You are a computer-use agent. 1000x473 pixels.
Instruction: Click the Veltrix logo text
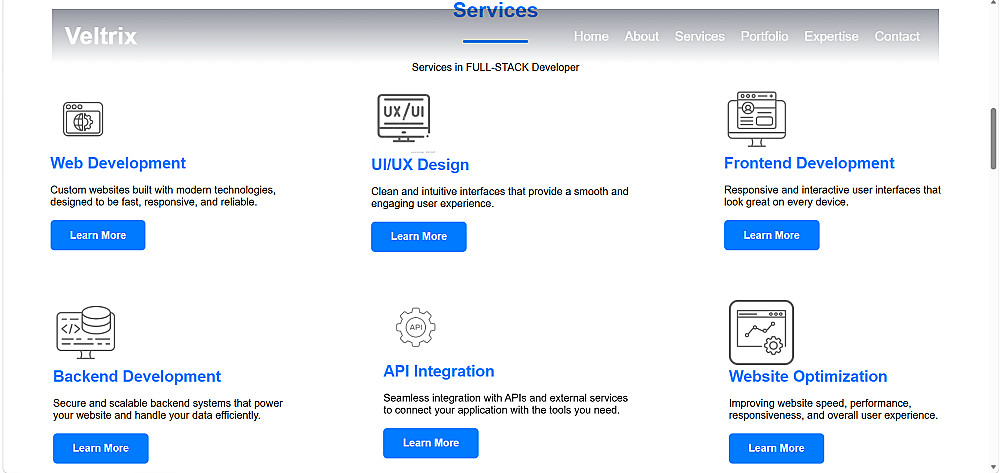[101, 36]
